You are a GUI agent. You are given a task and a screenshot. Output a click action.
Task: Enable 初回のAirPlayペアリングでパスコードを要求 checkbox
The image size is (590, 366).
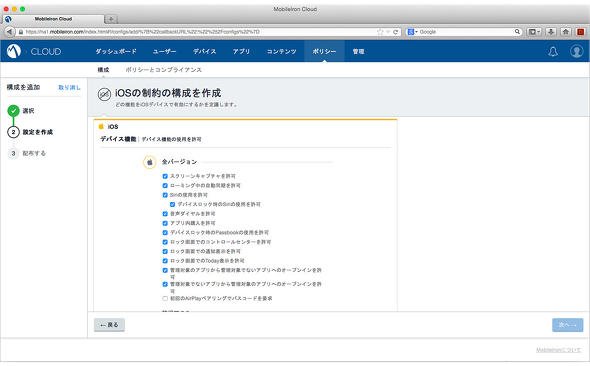(165, 298)
